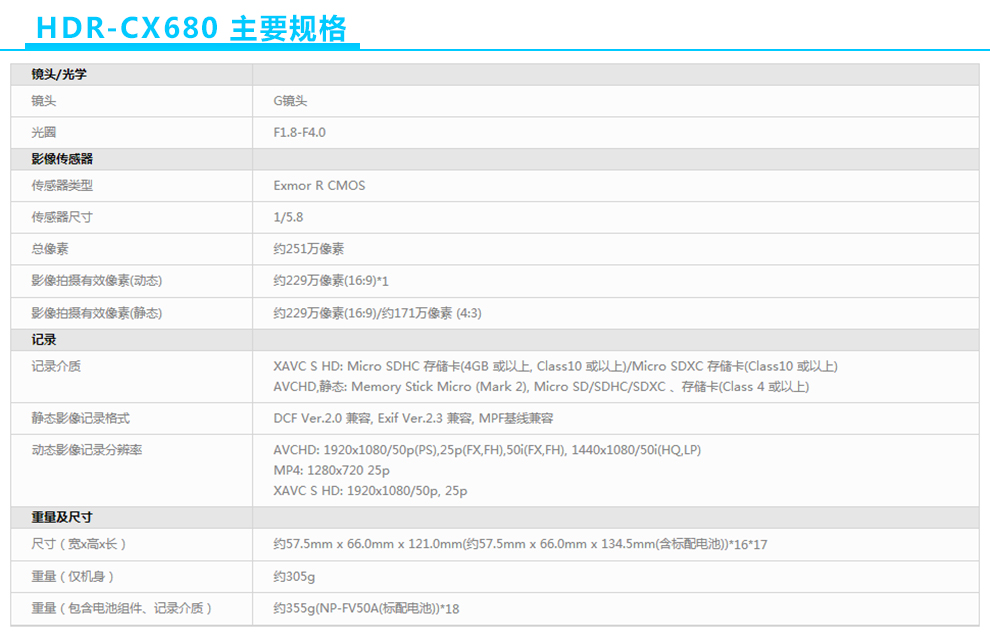This screenshot has width=990, height=638.
Task: Click the HDR-CX680 主要规格 page heading
Action: tap(192, 28)
